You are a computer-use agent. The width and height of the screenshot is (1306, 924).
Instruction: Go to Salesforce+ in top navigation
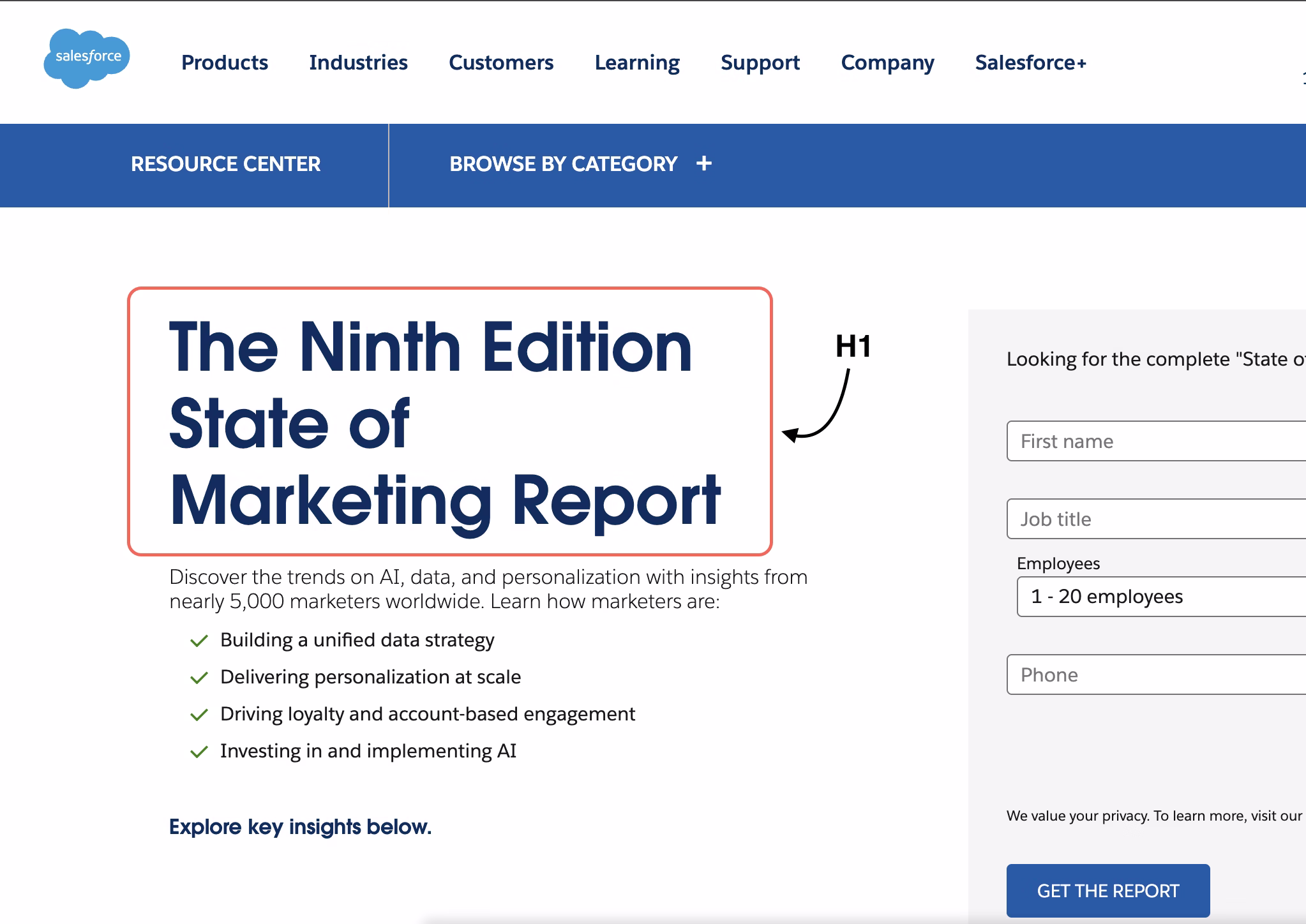click(x=1031, y=63)
